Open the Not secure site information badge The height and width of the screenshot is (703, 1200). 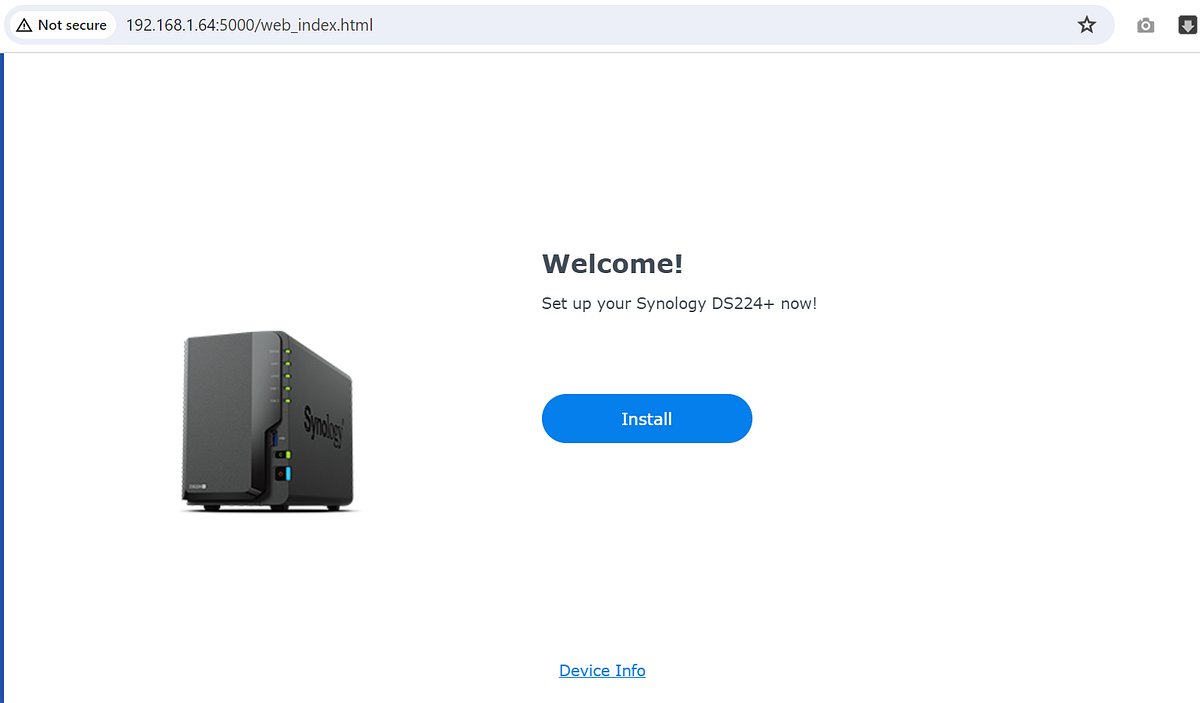(60, 25)
